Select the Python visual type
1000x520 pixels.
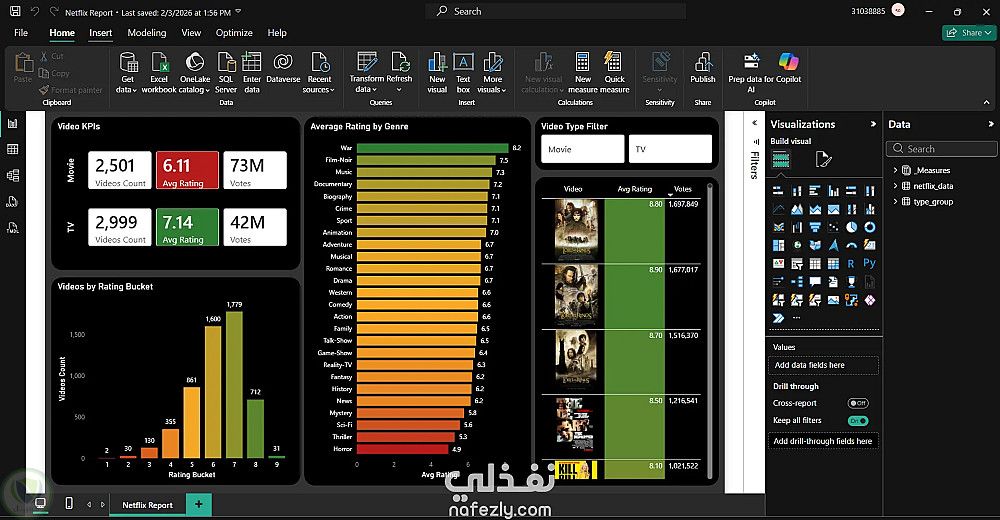click(x=869, y=263)
